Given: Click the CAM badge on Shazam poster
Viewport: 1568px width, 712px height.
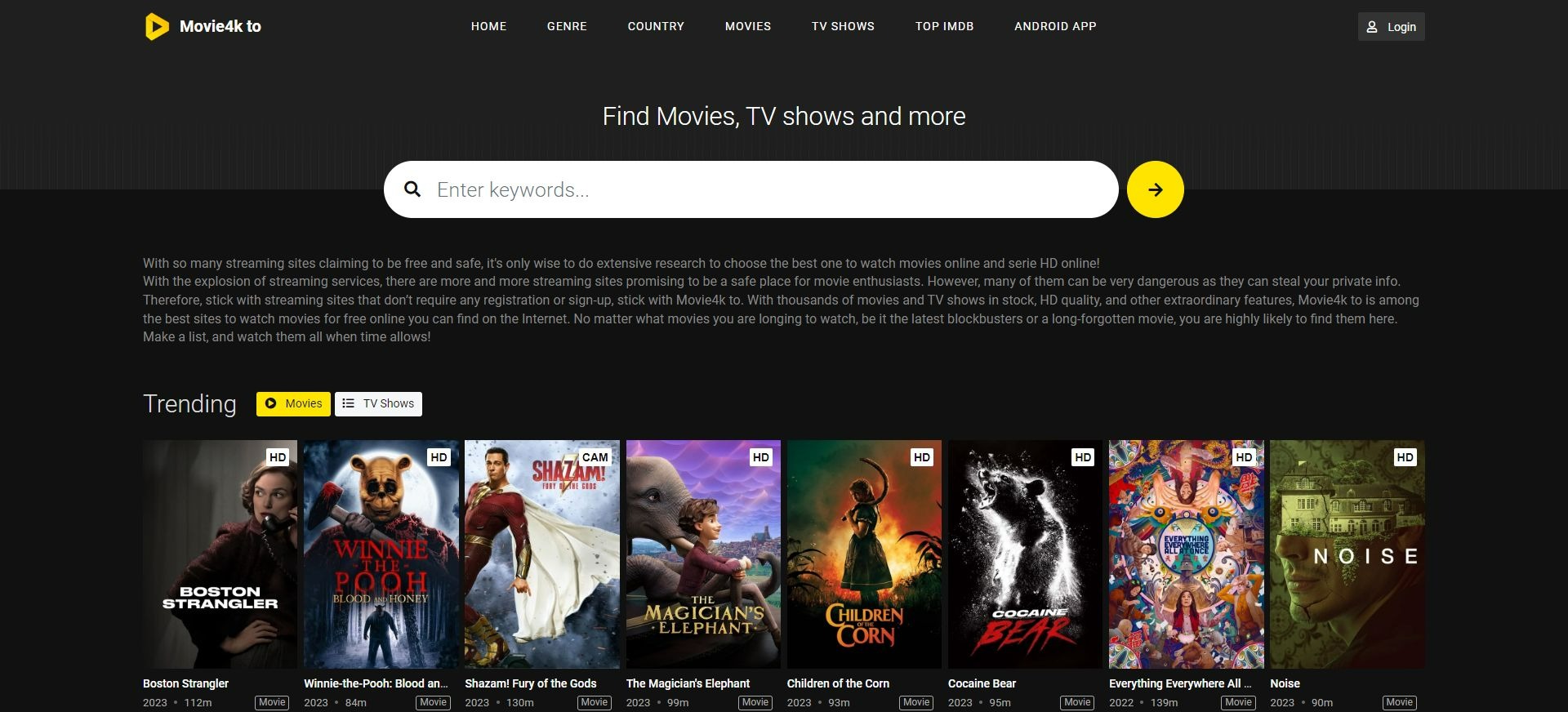Looking at the screenshot, I should pos(595,457).
